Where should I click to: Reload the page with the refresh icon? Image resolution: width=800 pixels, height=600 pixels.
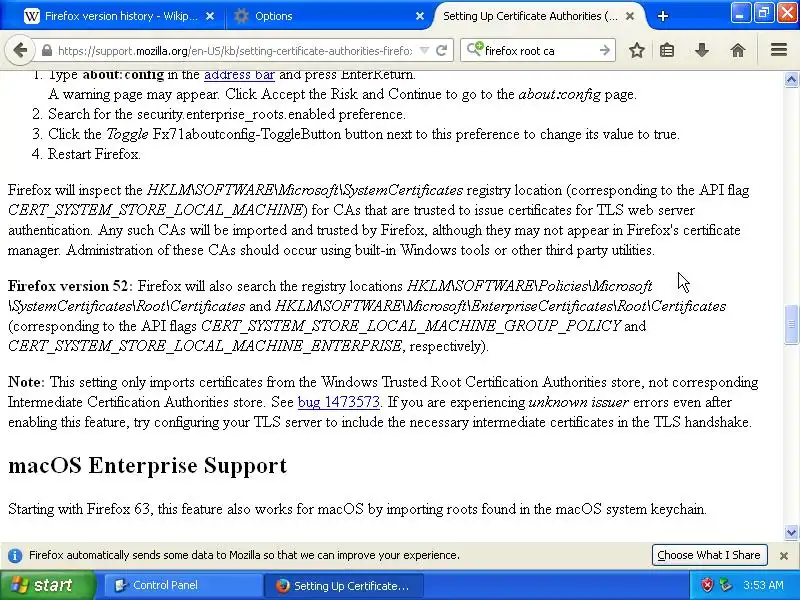[442, 51]
